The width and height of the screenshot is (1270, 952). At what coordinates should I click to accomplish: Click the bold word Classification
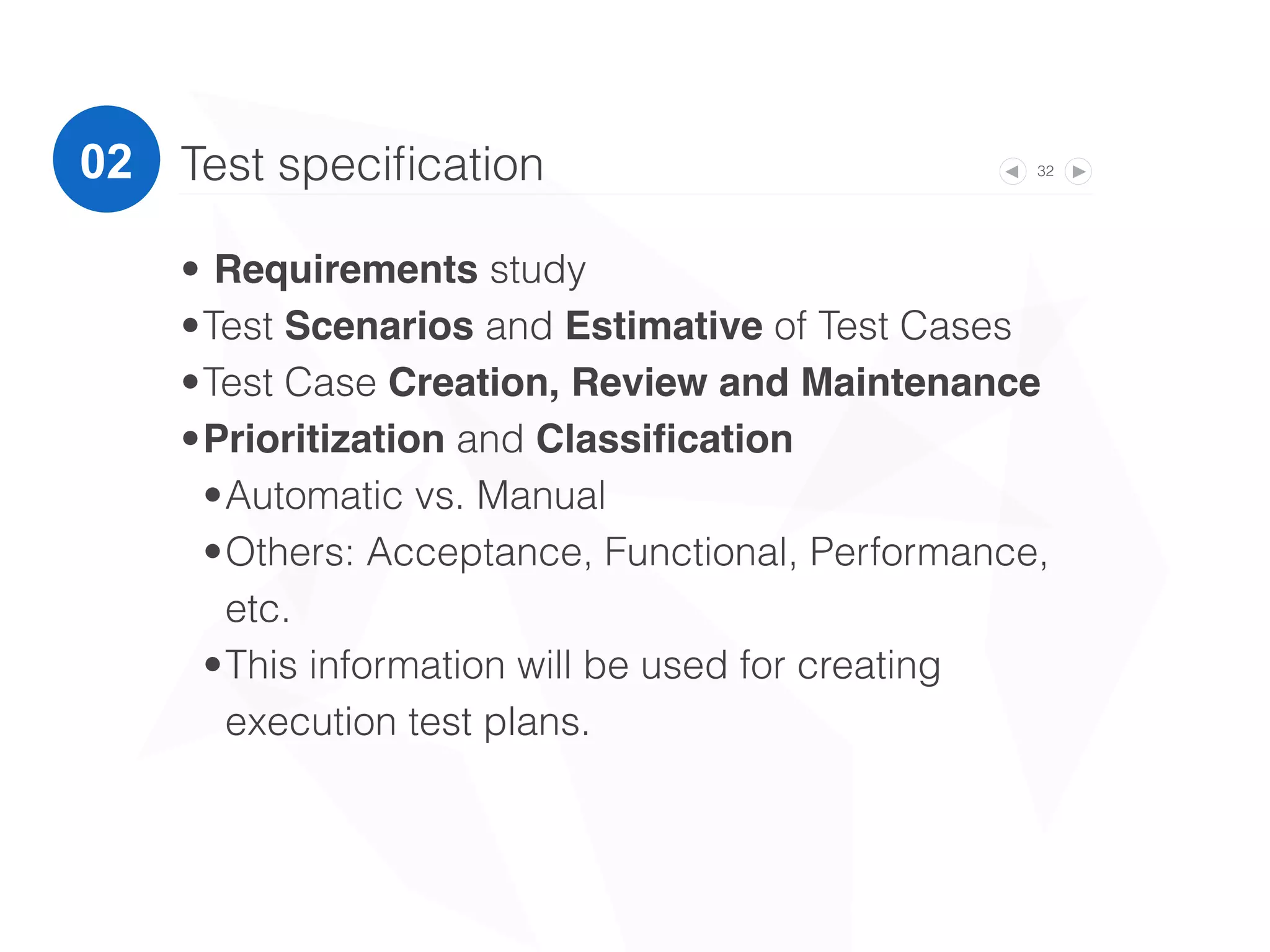click(x=664, y=439)
